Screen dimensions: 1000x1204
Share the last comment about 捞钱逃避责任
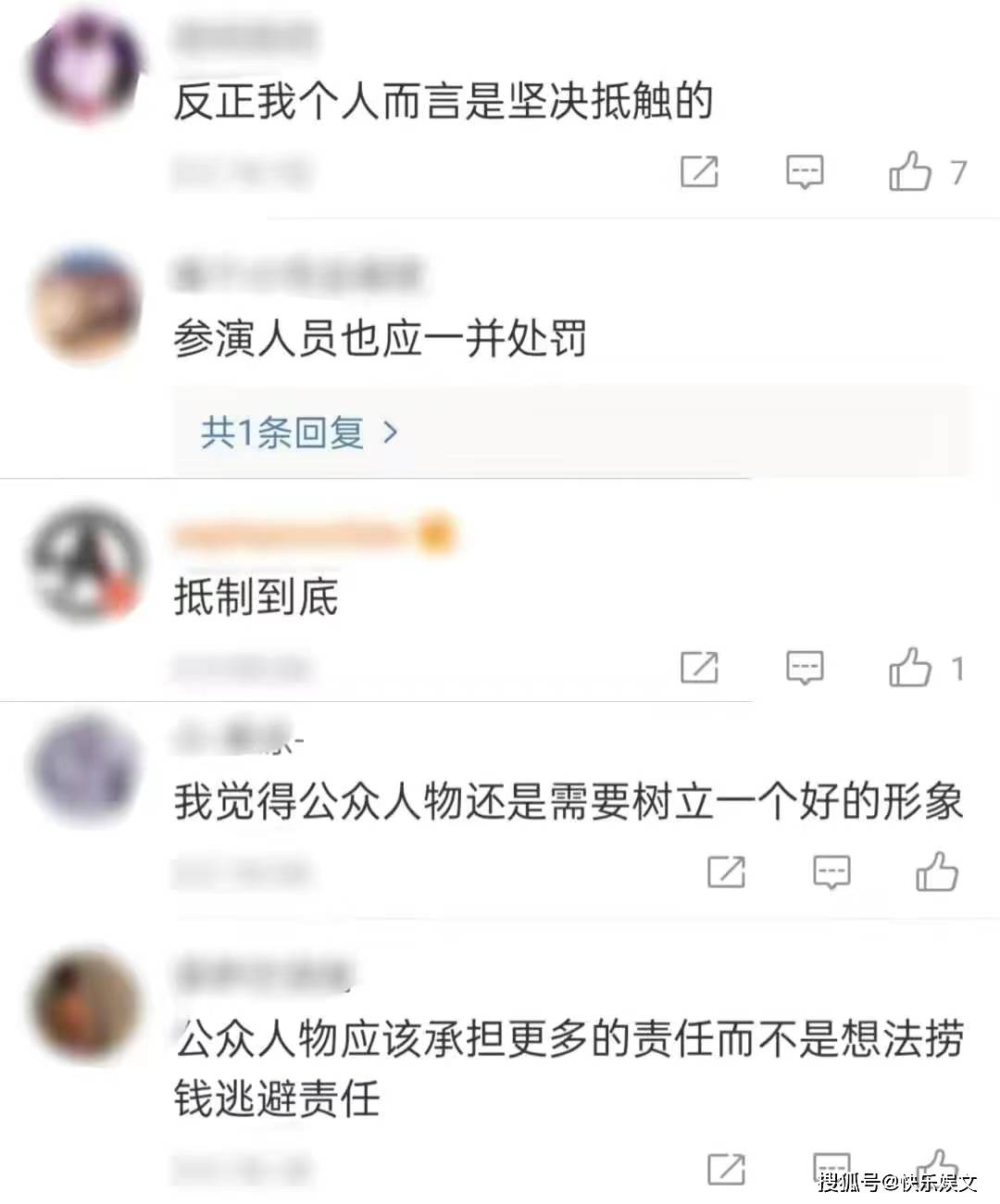coord(726,1169)
